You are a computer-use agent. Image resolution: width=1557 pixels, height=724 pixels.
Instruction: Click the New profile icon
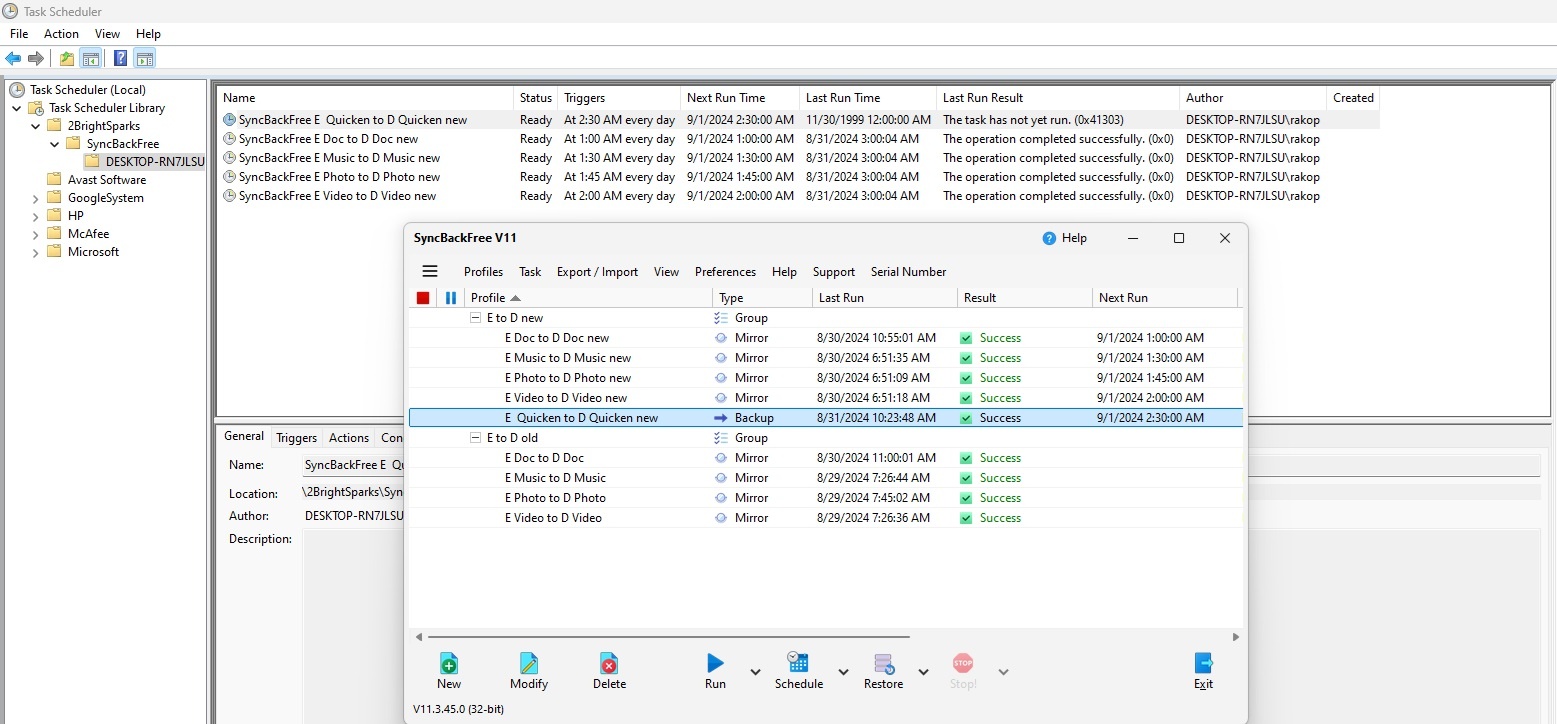(449, 663)
